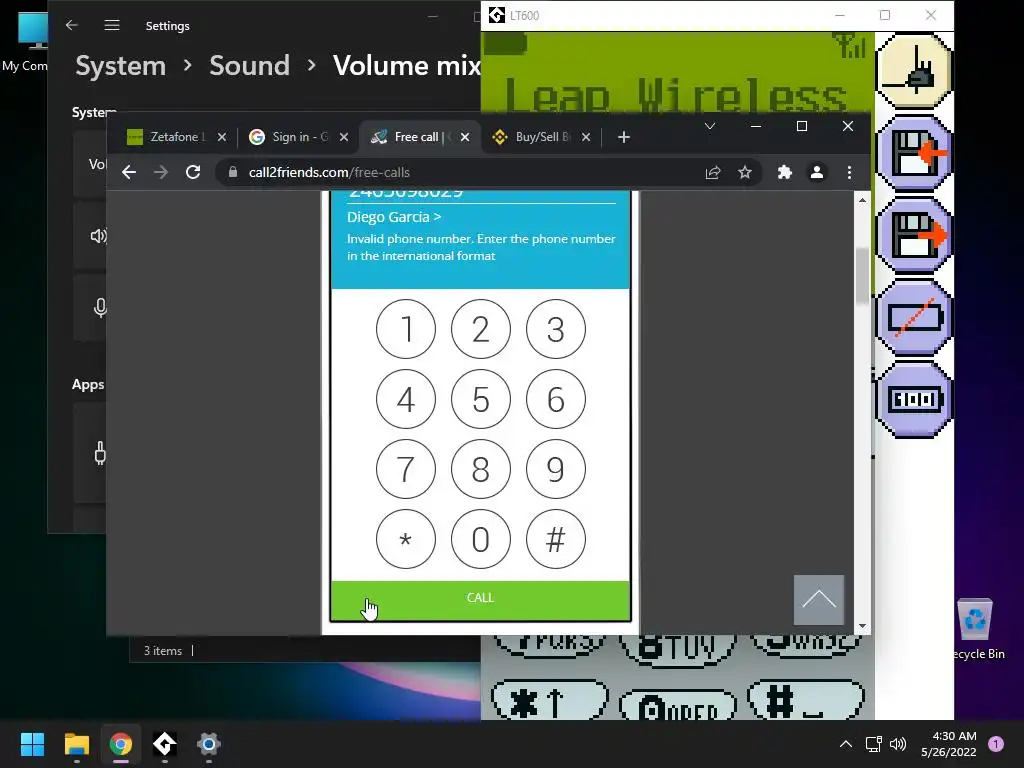This screenshot has width=1024, height=768.
Task: Click the green CALL button
Action: (x=481, y=599)
